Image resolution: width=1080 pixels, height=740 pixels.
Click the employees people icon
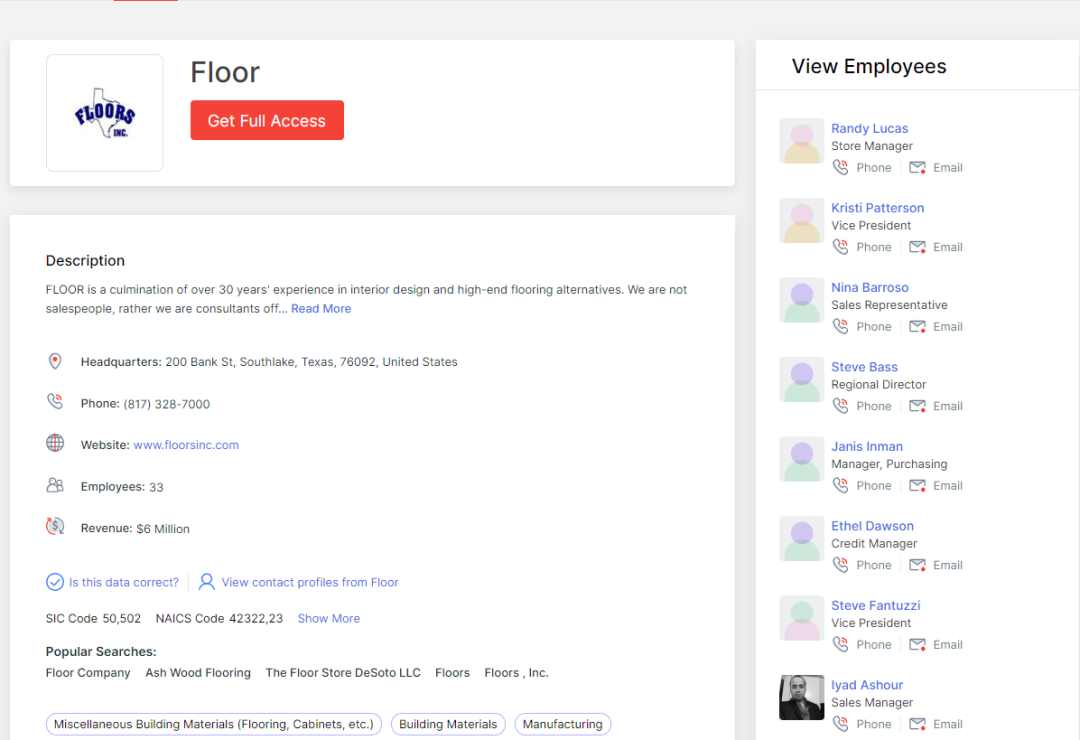click(x=55, y=485)
